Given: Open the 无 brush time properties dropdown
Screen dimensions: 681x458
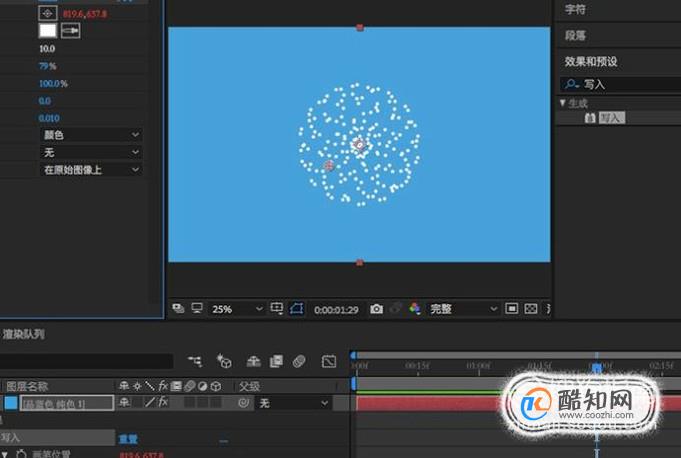Looking at the screenshot, I should point(91,152).
